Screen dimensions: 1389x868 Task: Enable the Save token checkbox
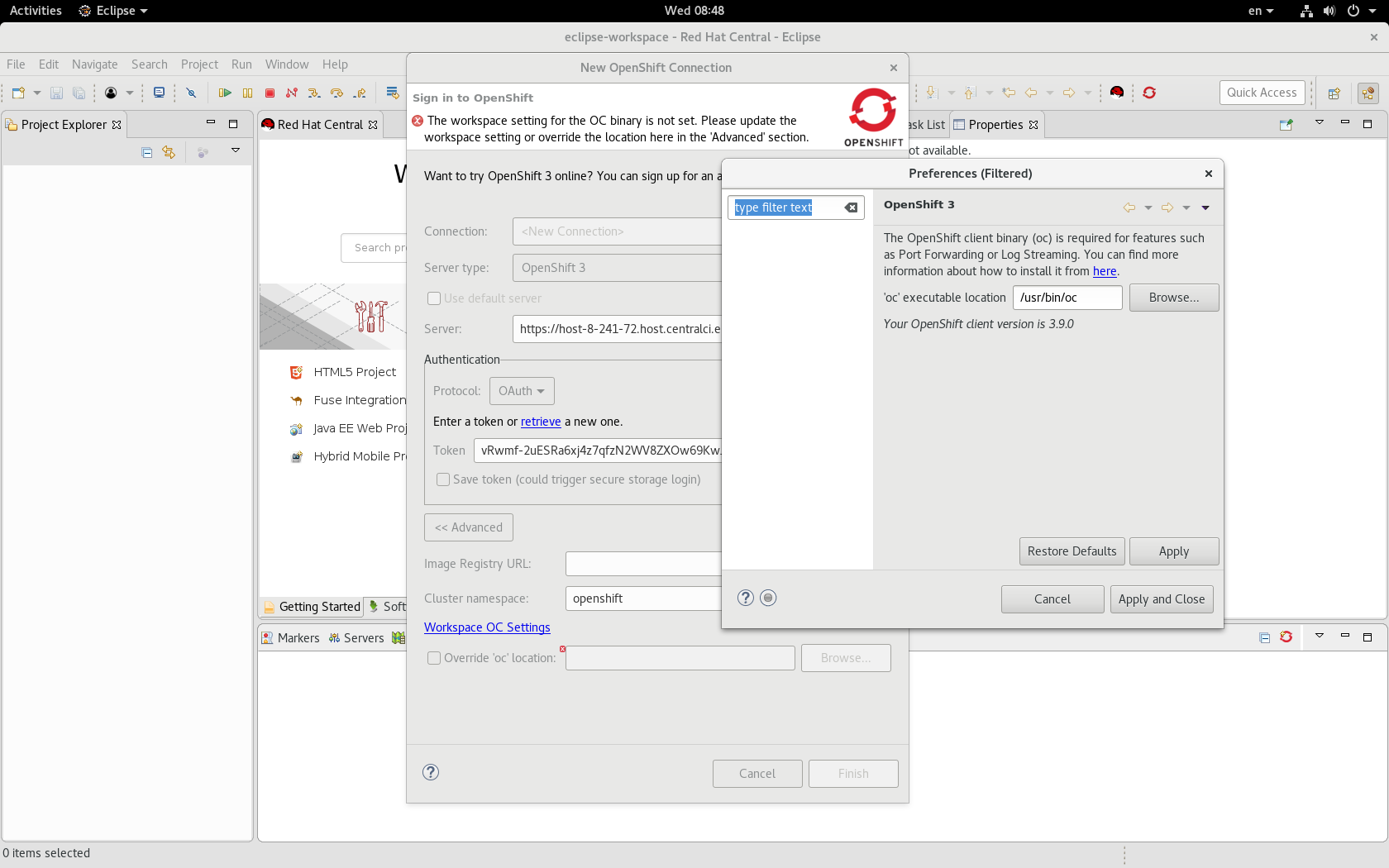tap(443, 479)
